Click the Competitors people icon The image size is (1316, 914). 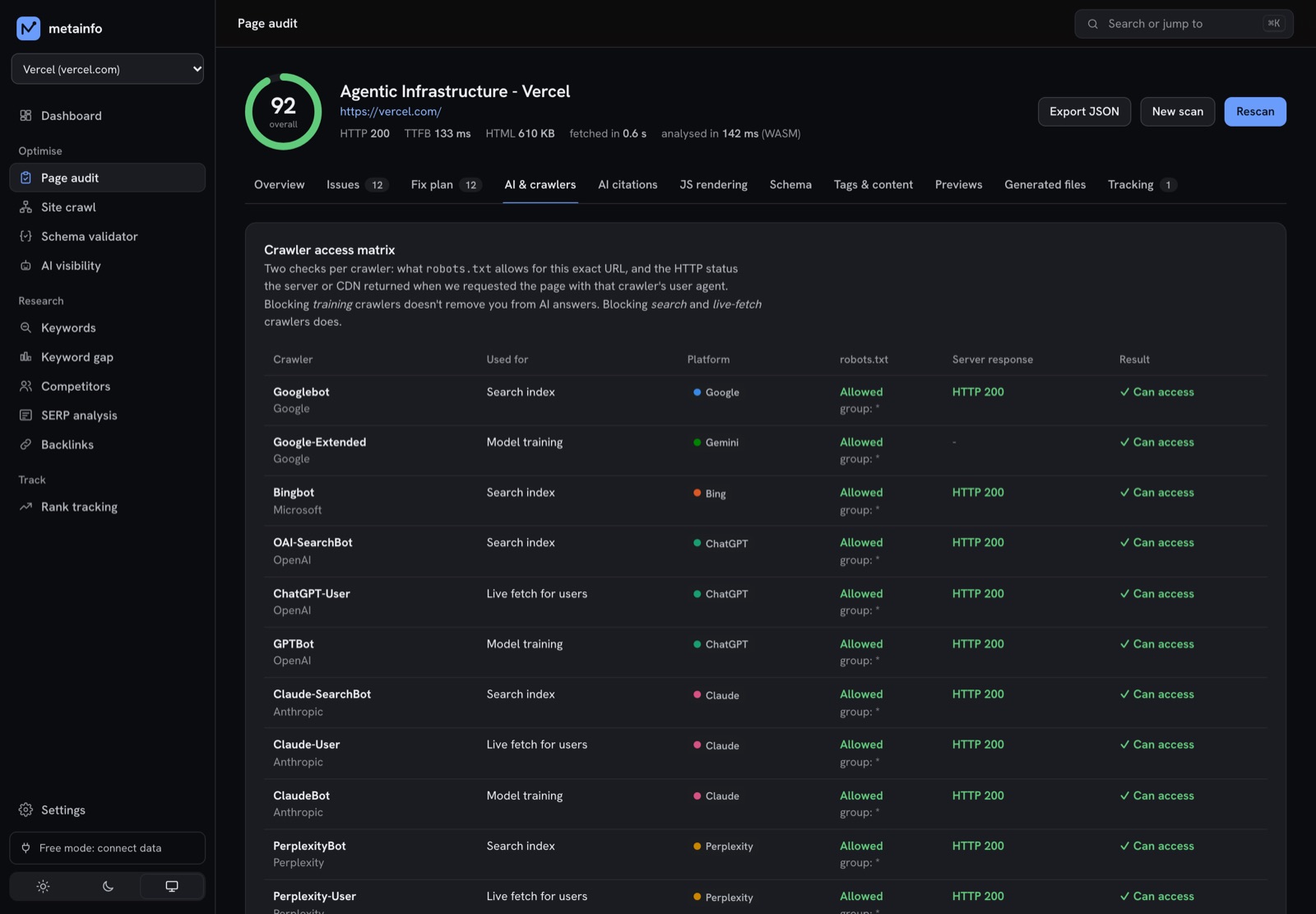point(25,386)
